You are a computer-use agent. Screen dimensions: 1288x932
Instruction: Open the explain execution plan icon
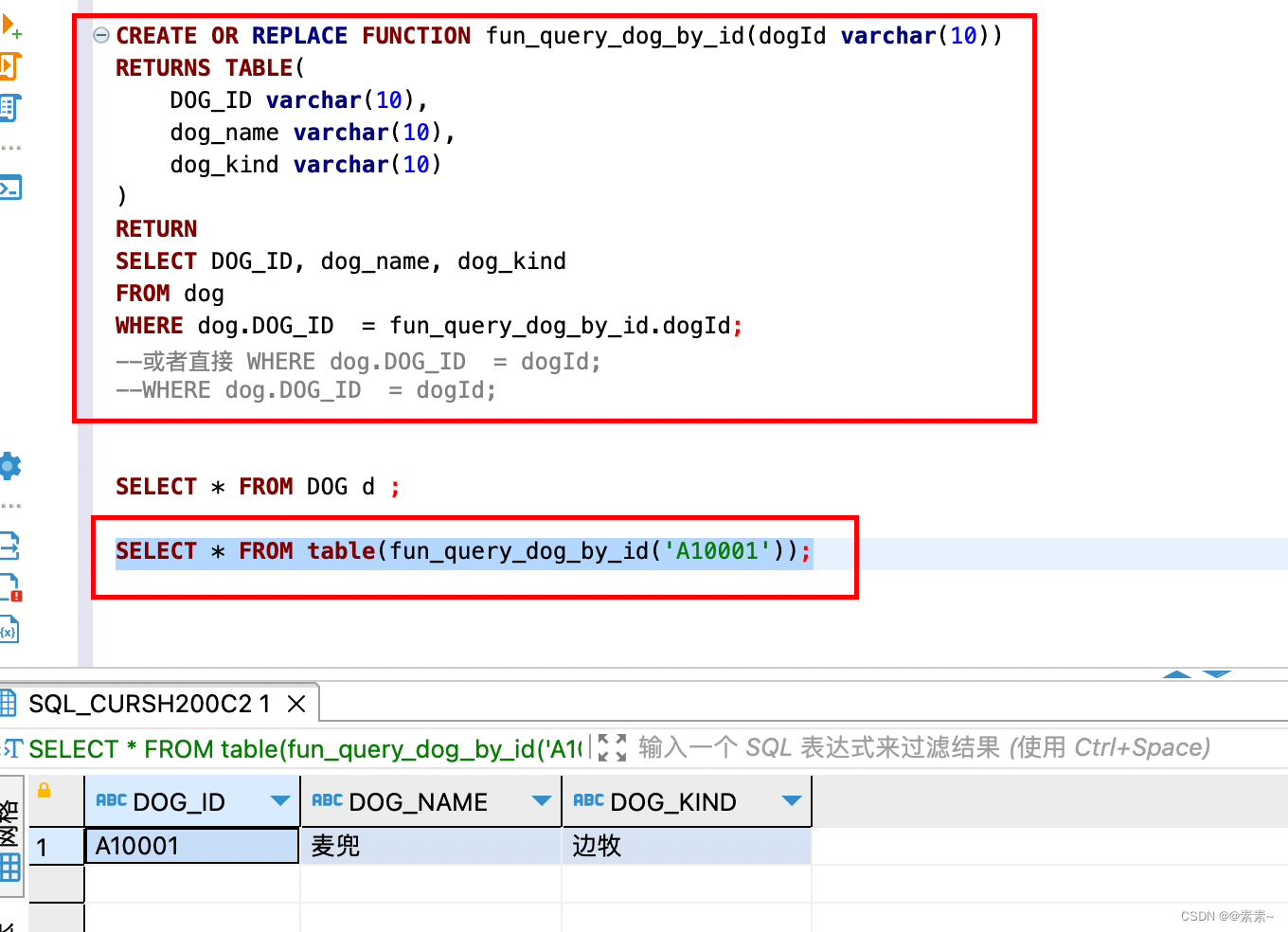[9, 108]
